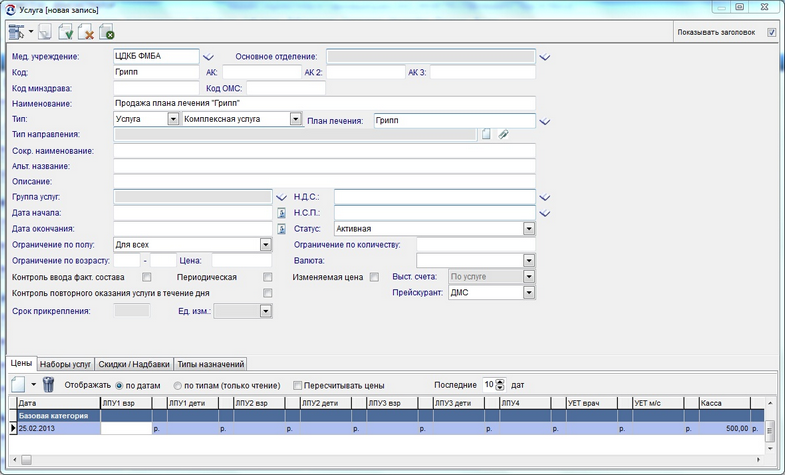Expand the Ед. изм. dropdown
Screen dimensions: 785x475
click(266, 311)
